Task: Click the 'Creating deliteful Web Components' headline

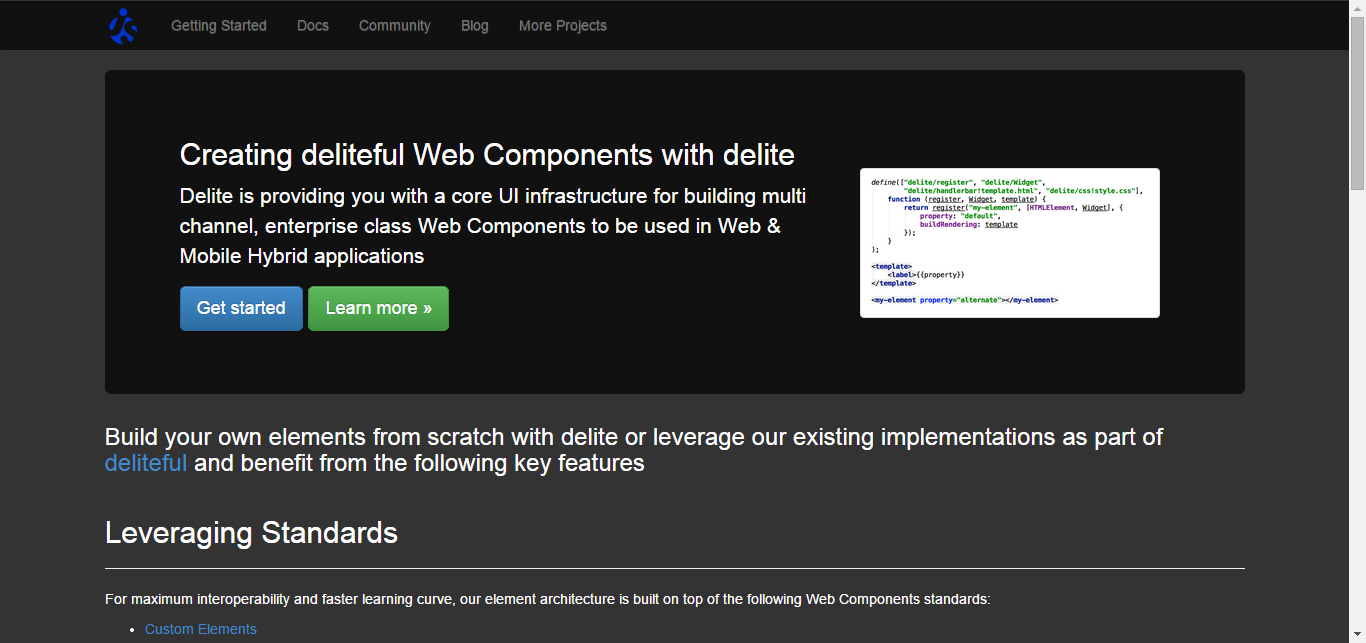Action: point(487,155)
